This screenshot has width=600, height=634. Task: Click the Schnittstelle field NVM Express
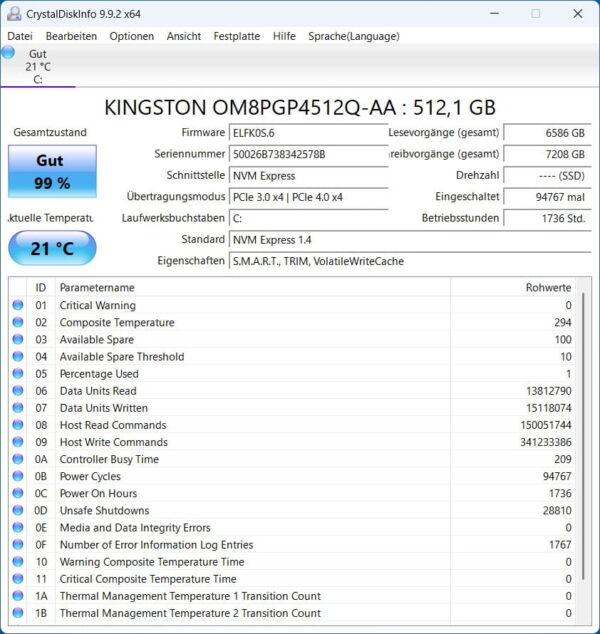click(x=309, y=176)
